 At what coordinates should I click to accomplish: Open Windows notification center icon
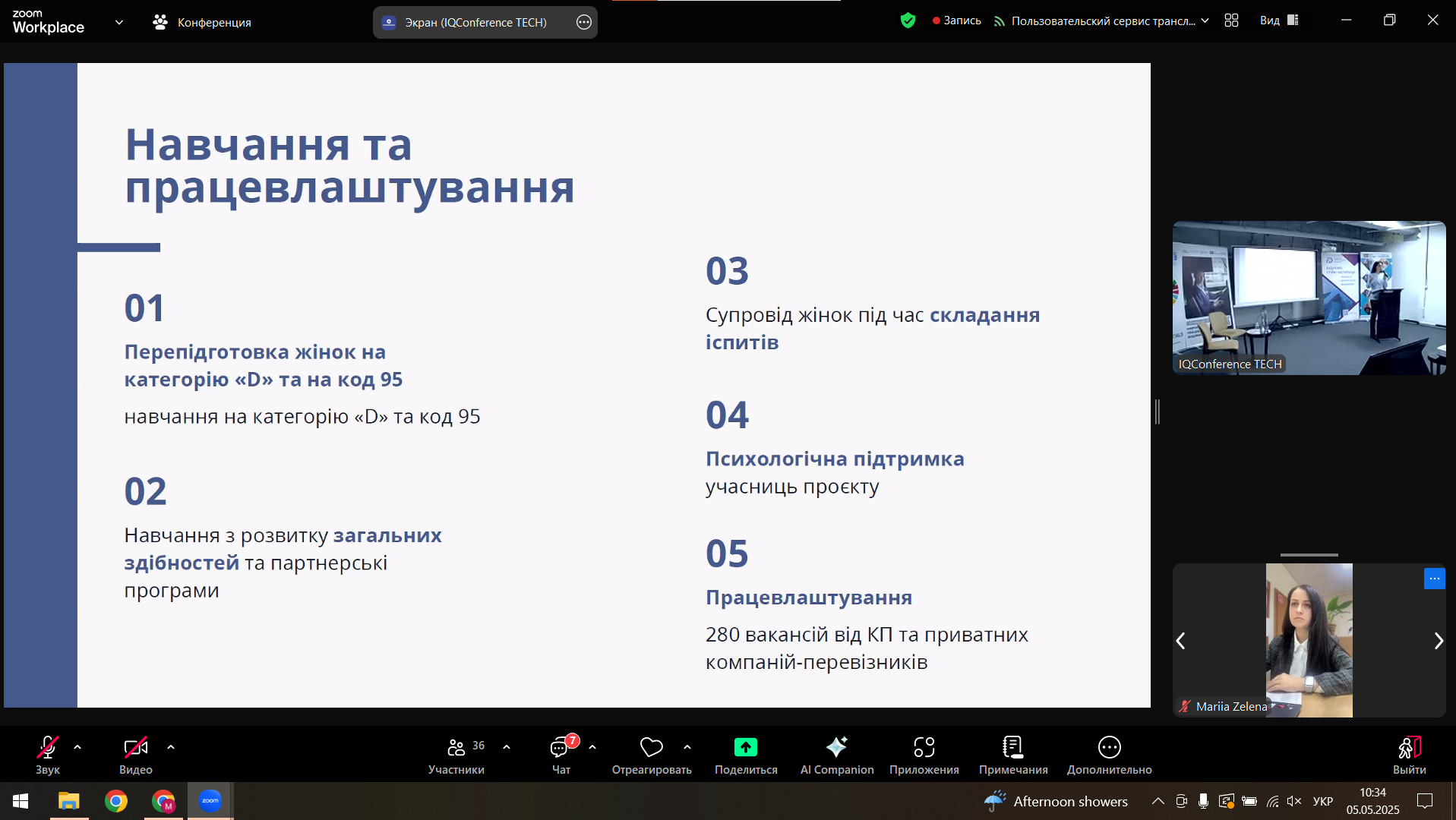point(1425,801)
